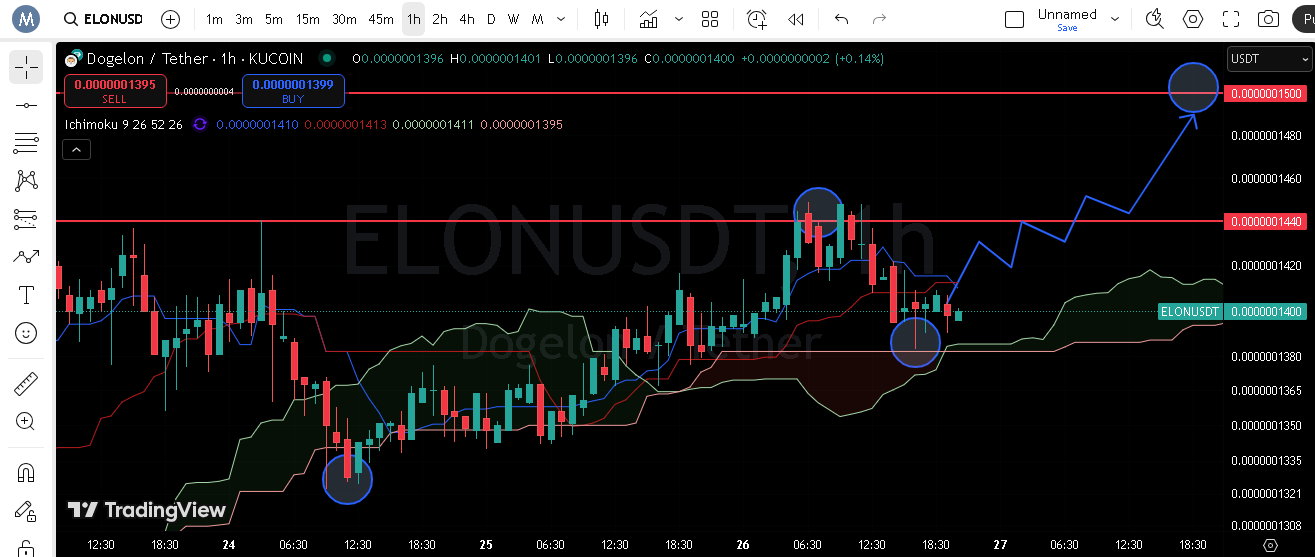The width and height of the screenshot is (1315, 557).
Task: Select the Text annotation tool
Action: (26, 295)
